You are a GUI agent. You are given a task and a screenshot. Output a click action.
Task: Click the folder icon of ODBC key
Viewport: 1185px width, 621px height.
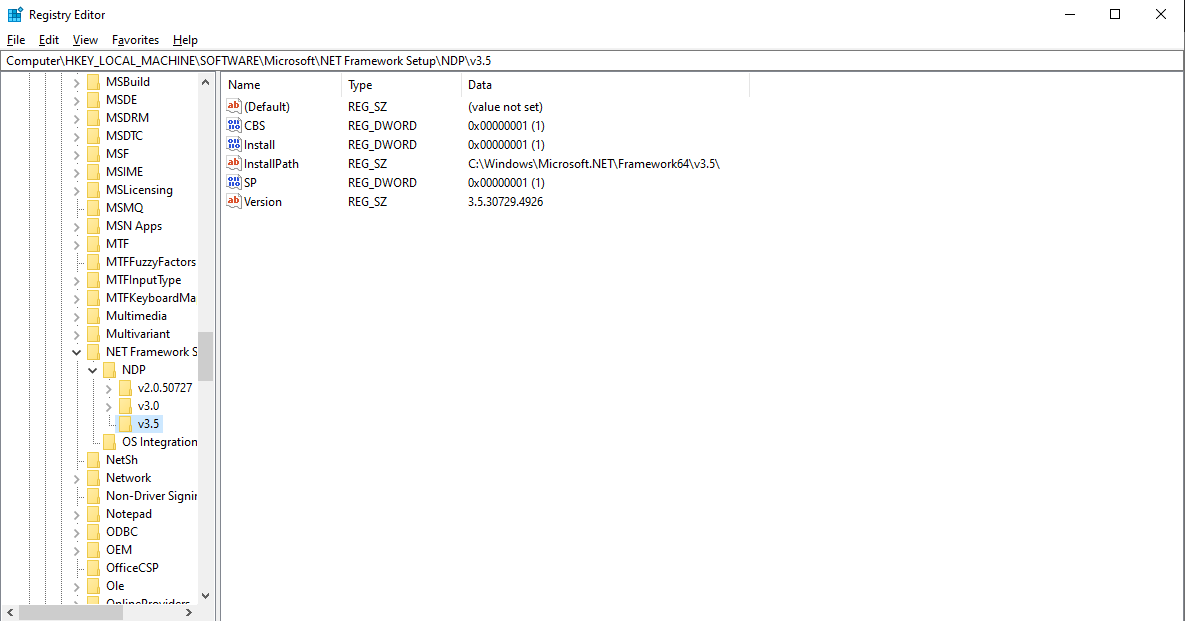[x=94, y=532]
